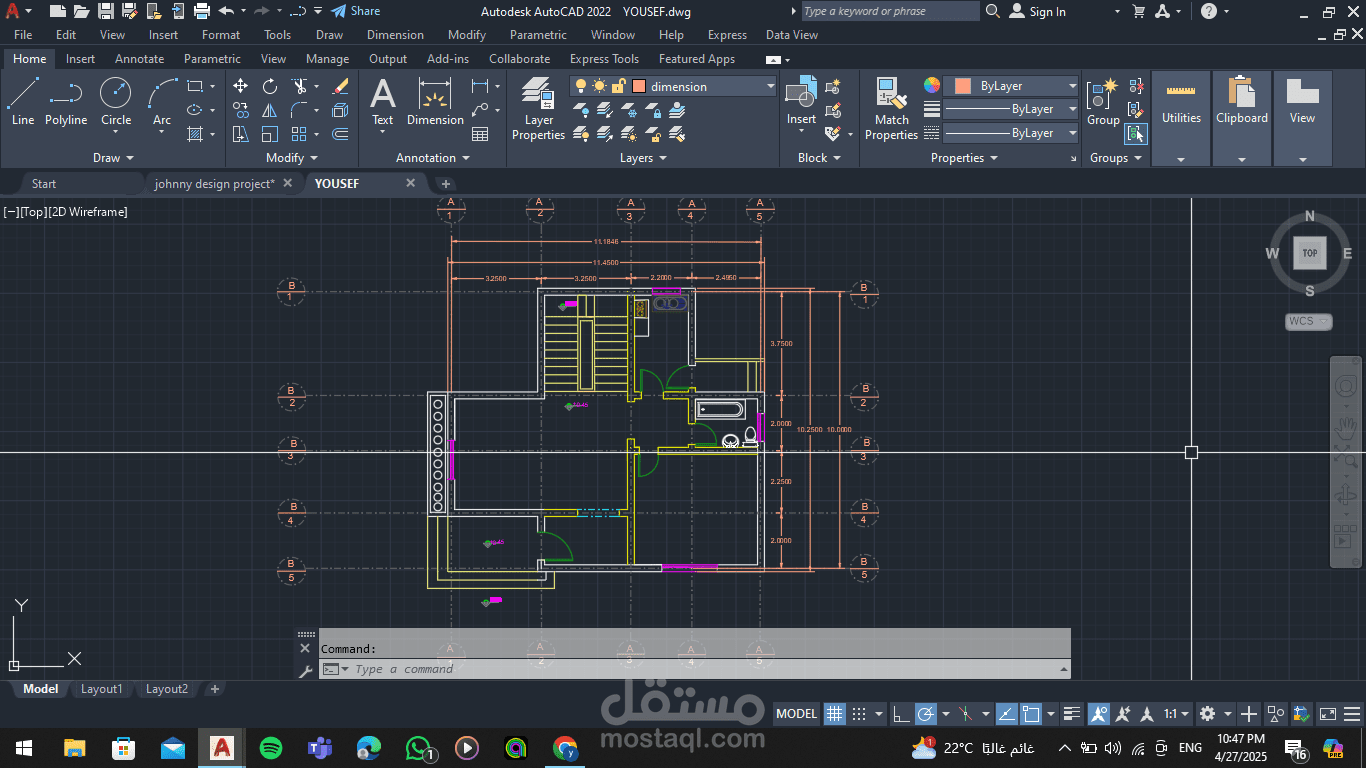Screen dimensions: 1366x768
Task: Open the Express Tools ribbon tab
Action: click(x=604, y=59)
